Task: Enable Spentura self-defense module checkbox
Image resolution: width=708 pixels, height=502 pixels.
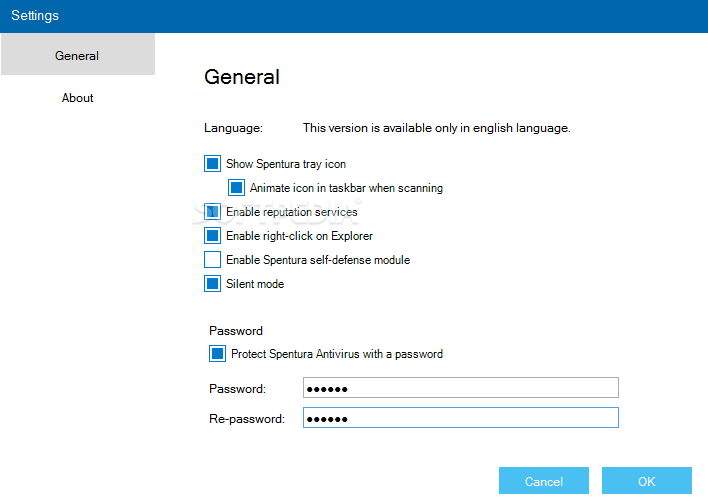Action: point(212,260)
